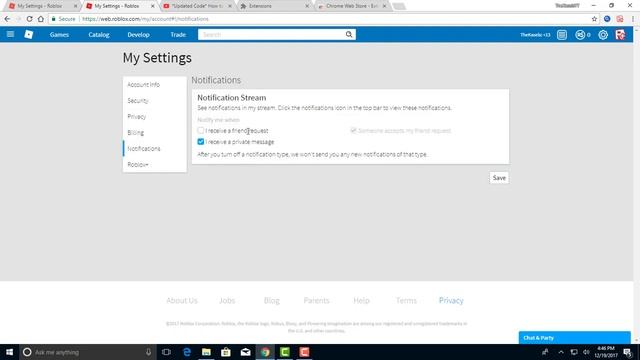Click the red Chrome extension icon
The height and width of the screenshot is (360, 640).
pyautogui.click(x=620, y=19)
